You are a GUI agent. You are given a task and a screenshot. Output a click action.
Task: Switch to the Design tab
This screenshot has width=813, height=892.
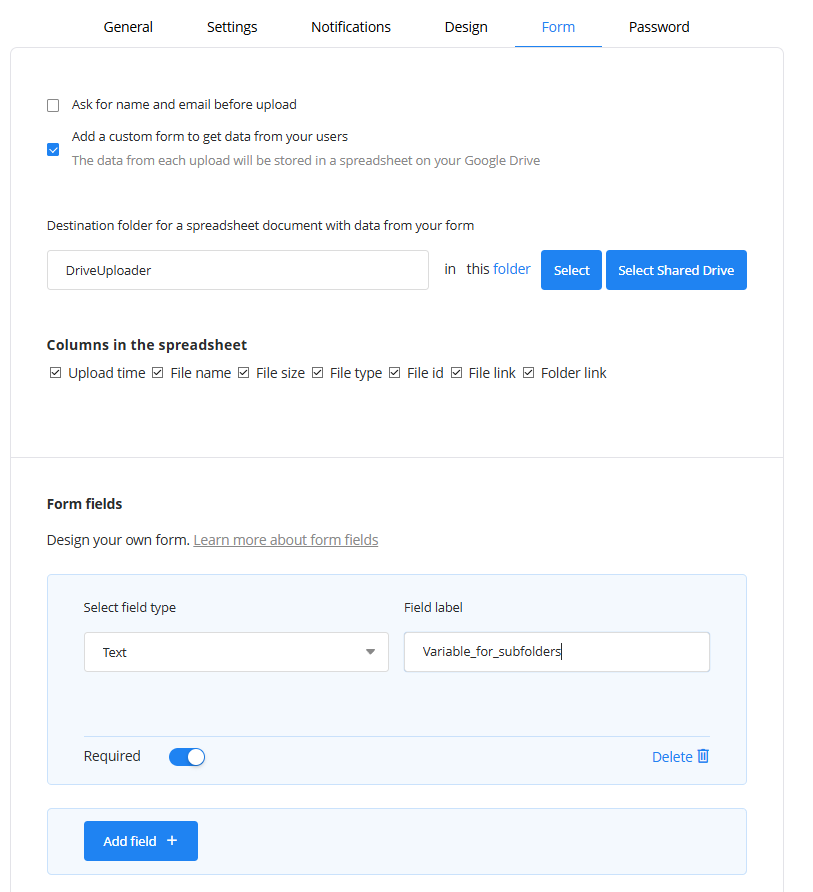coord(466,27)
